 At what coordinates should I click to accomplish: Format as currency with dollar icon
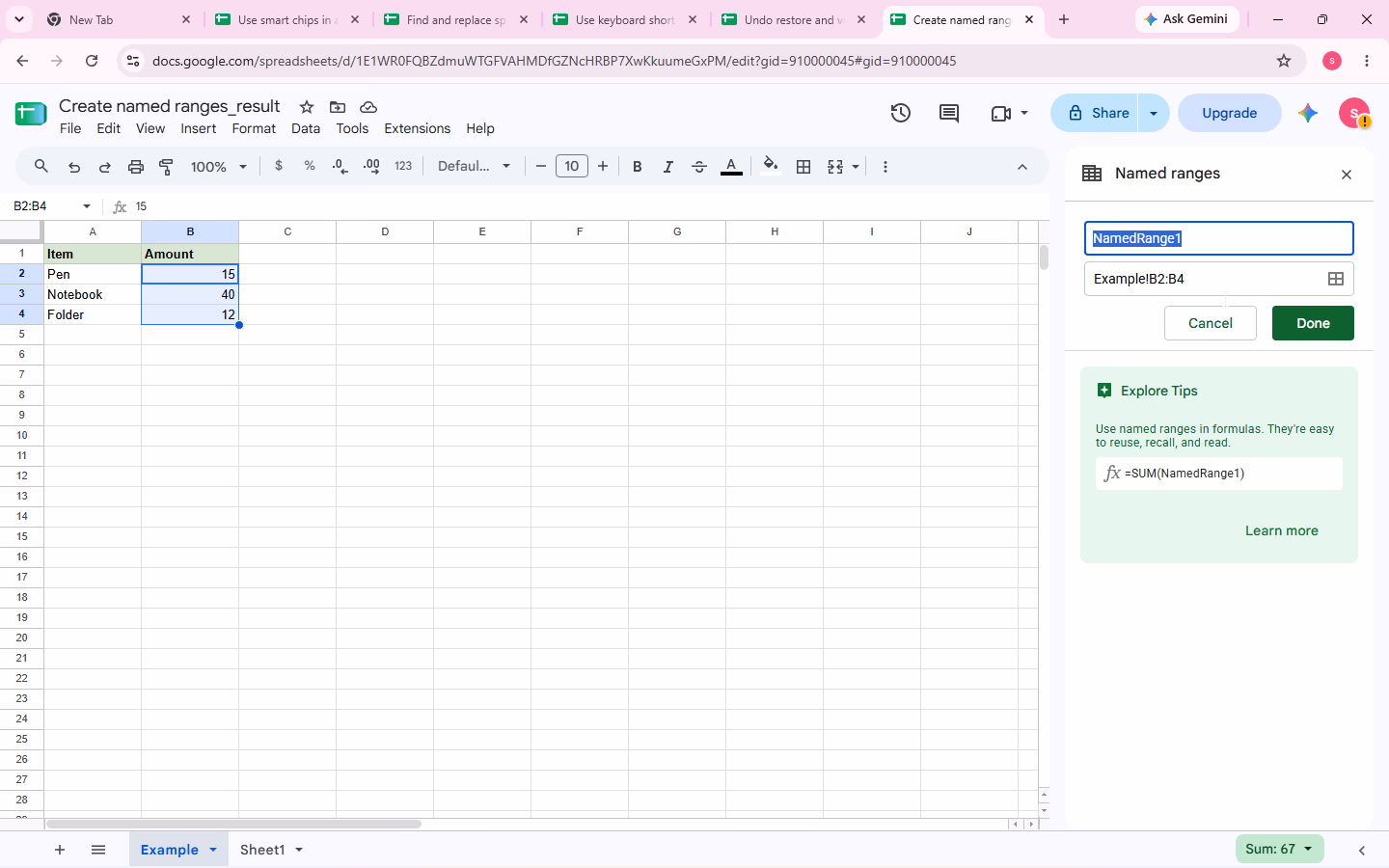pos(279,166)
